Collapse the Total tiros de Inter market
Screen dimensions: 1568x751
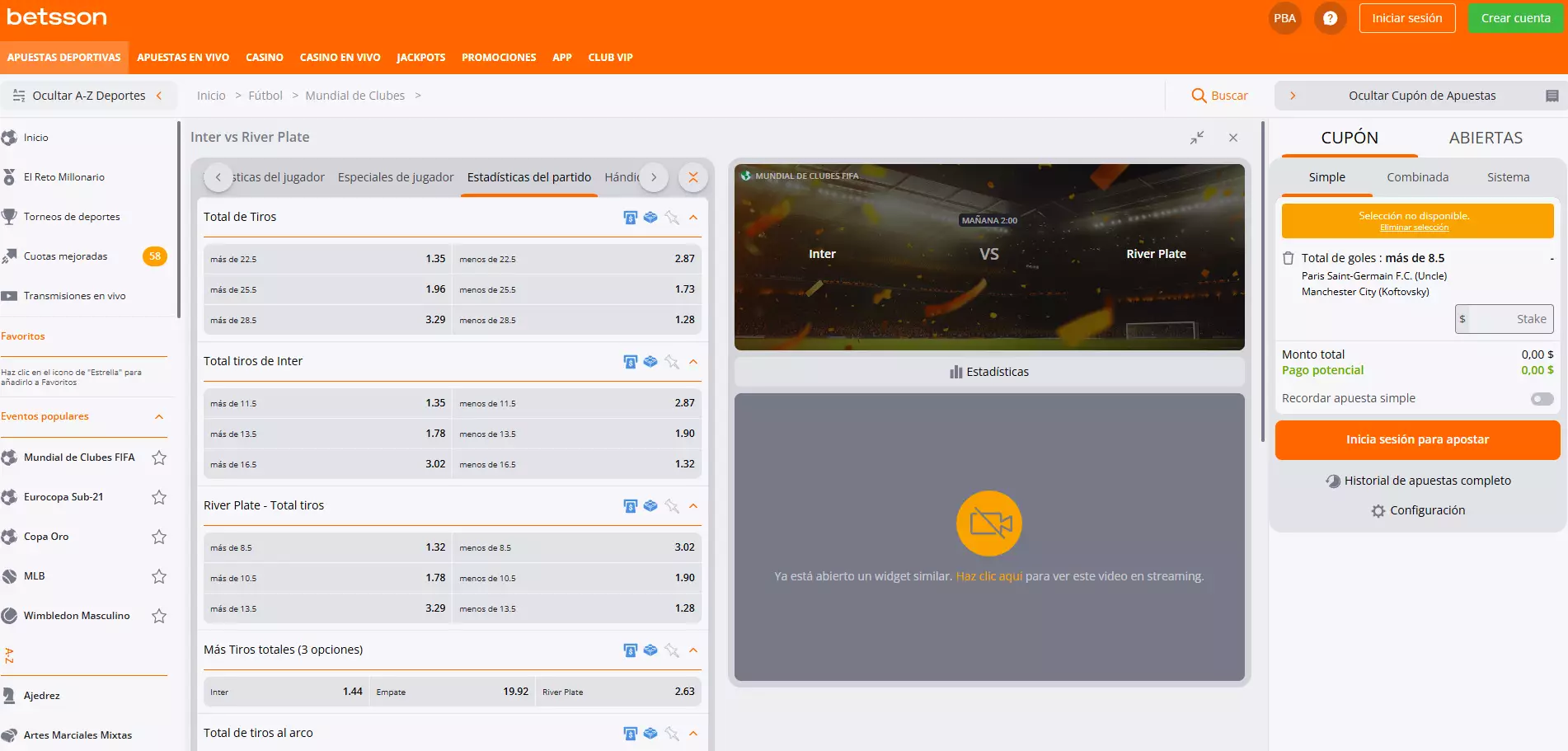[693, 362]
